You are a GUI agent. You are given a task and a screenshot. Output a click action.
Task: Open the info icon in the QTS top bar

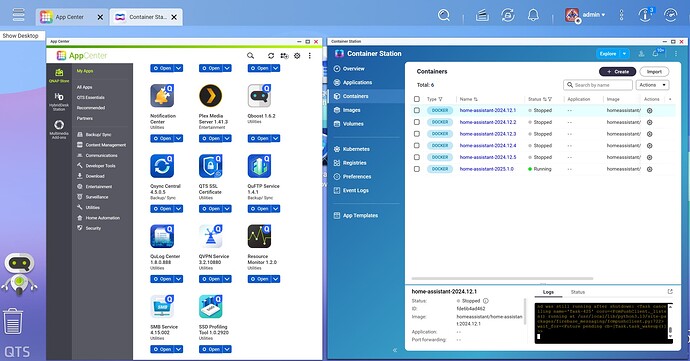click(645, 15)
